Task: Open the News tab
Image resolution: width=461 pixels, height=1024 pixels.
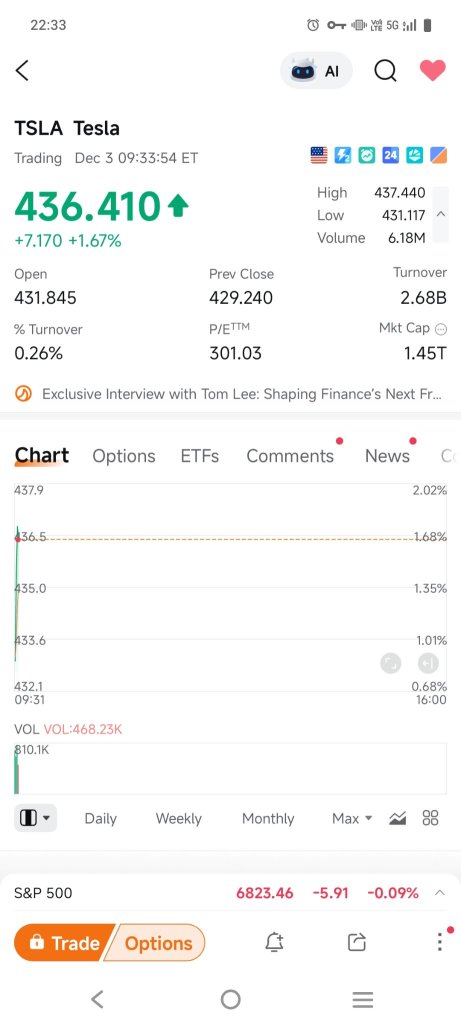Action: (387, 456)
